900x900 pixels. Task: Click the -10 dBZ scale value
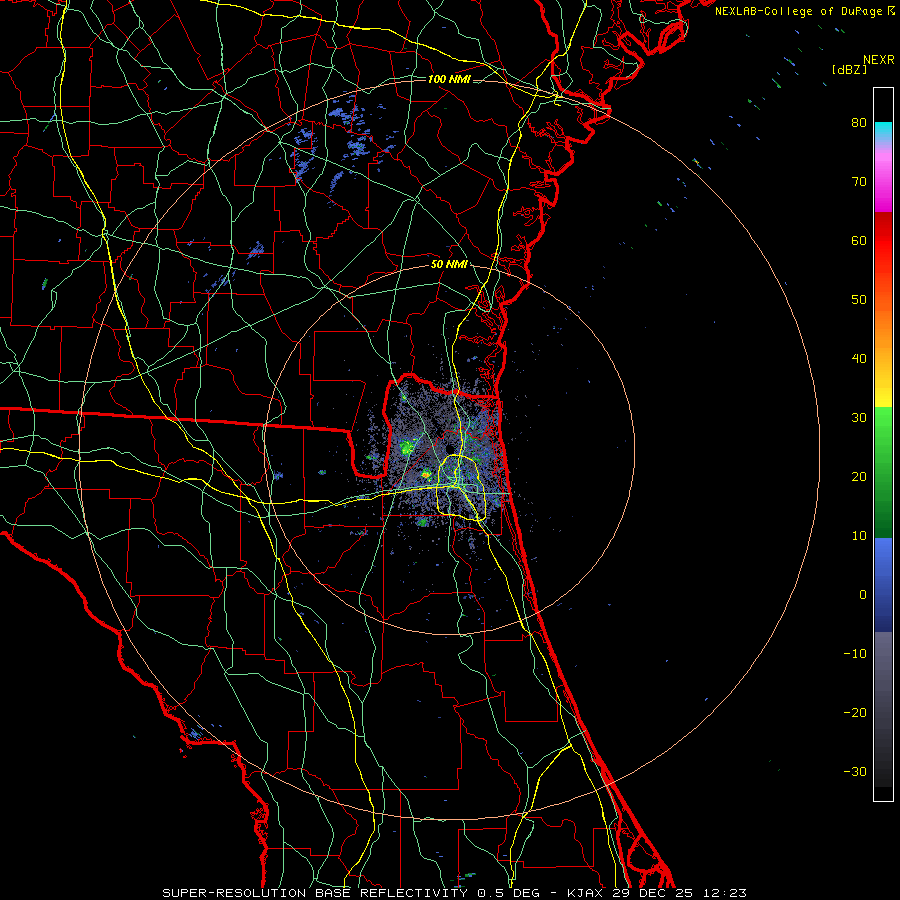pos(855,654)
